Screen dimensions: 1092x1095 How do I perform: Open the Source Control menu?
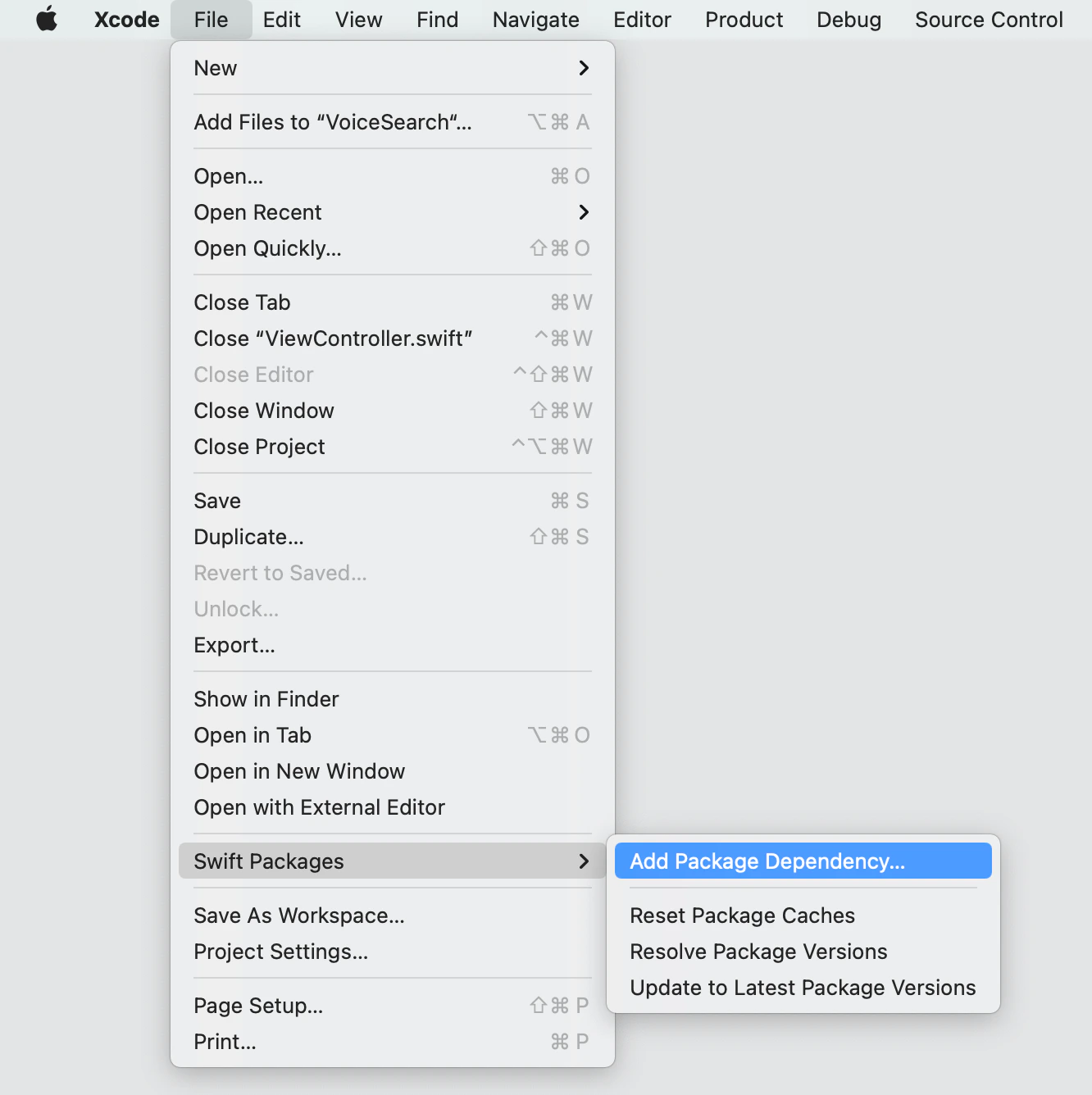coord(988,20)
